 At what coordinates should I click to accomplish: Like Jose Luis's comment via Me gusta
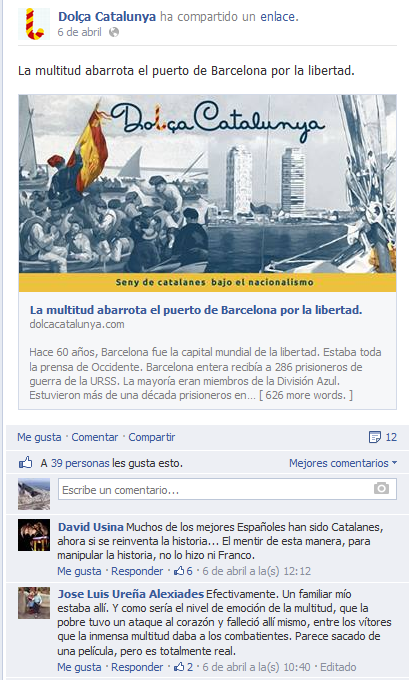click(x=79, y=667)
